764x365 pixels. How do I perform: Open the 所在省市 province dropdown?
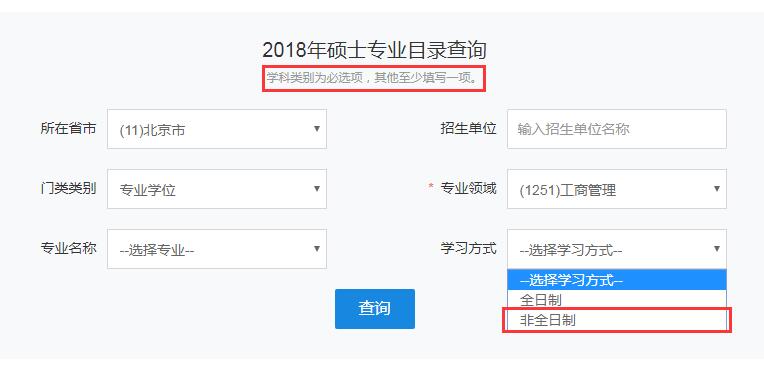(x=217, y=129)
